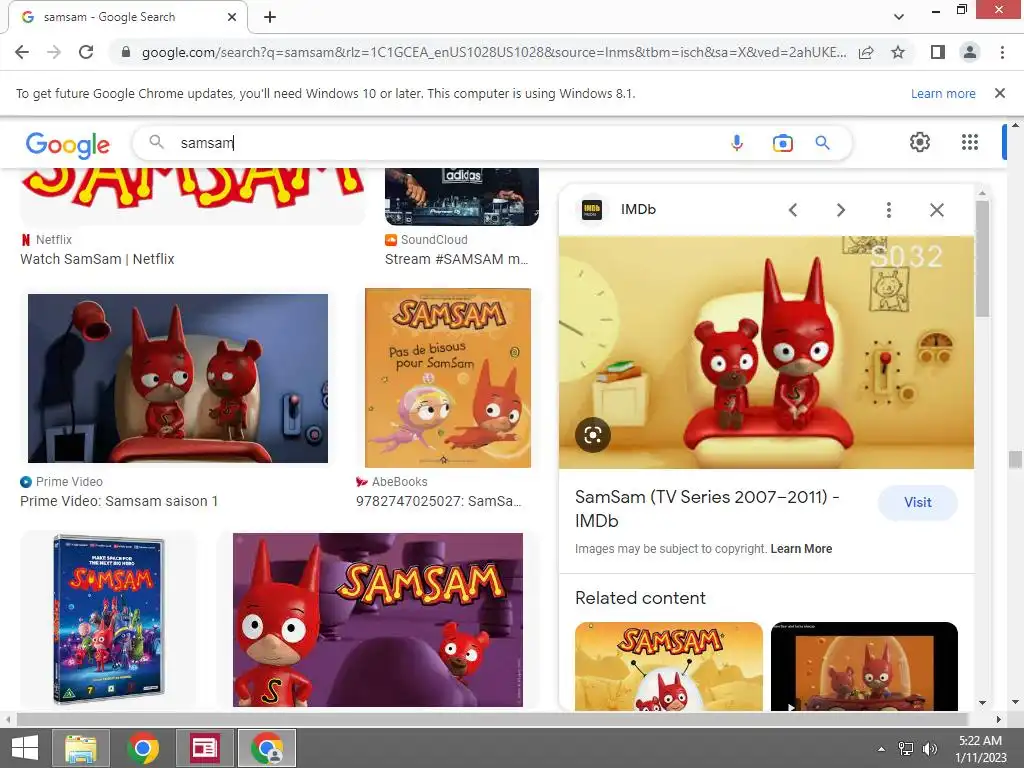Click Learn more about Chrome updates
This screenshot has width=1024, height=768.
click(x=943, y=93)
